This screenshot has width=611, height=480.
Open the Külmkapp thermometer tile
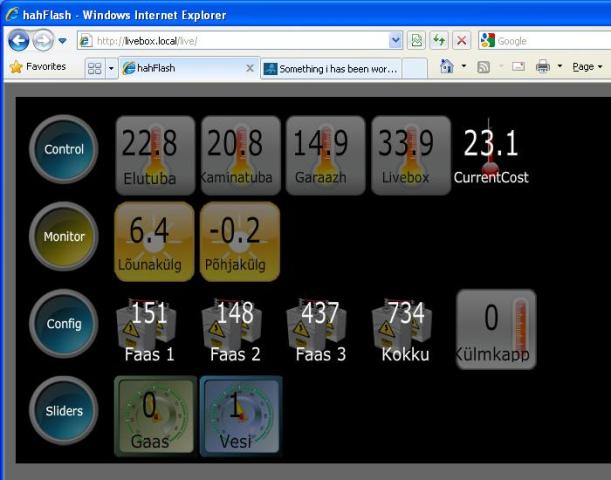pyautogui.click(x=496, y=329)
